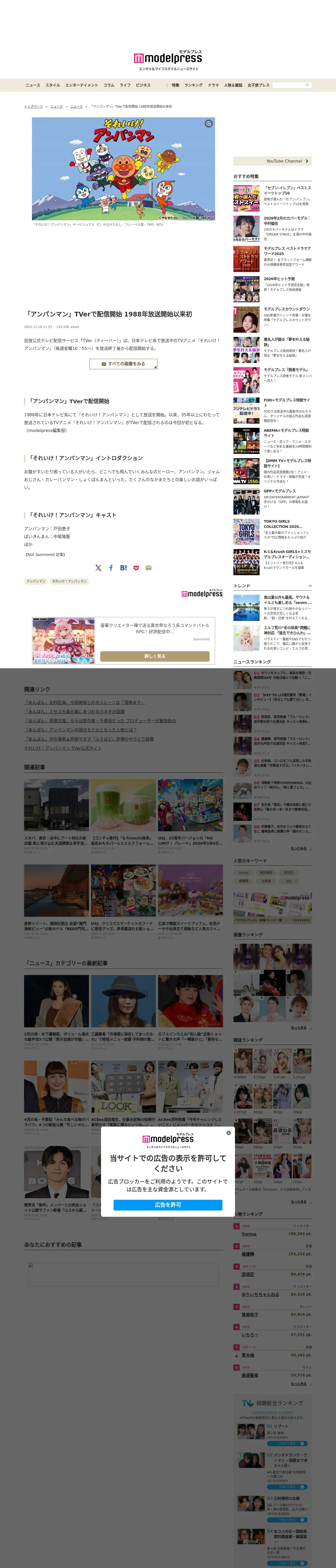Open ABEMA×モデルプレス特設サイト feature
Screen dimensions: 336x1568
[x=273, y=441]
